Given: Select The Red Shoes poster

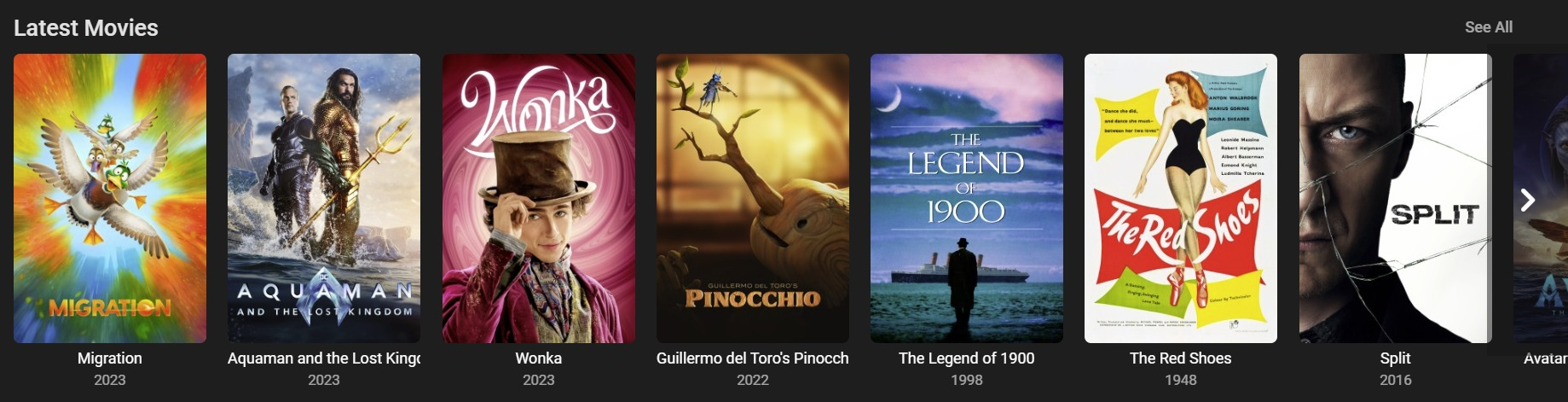Looking at the screenshot, I should tap(1181, 198).
